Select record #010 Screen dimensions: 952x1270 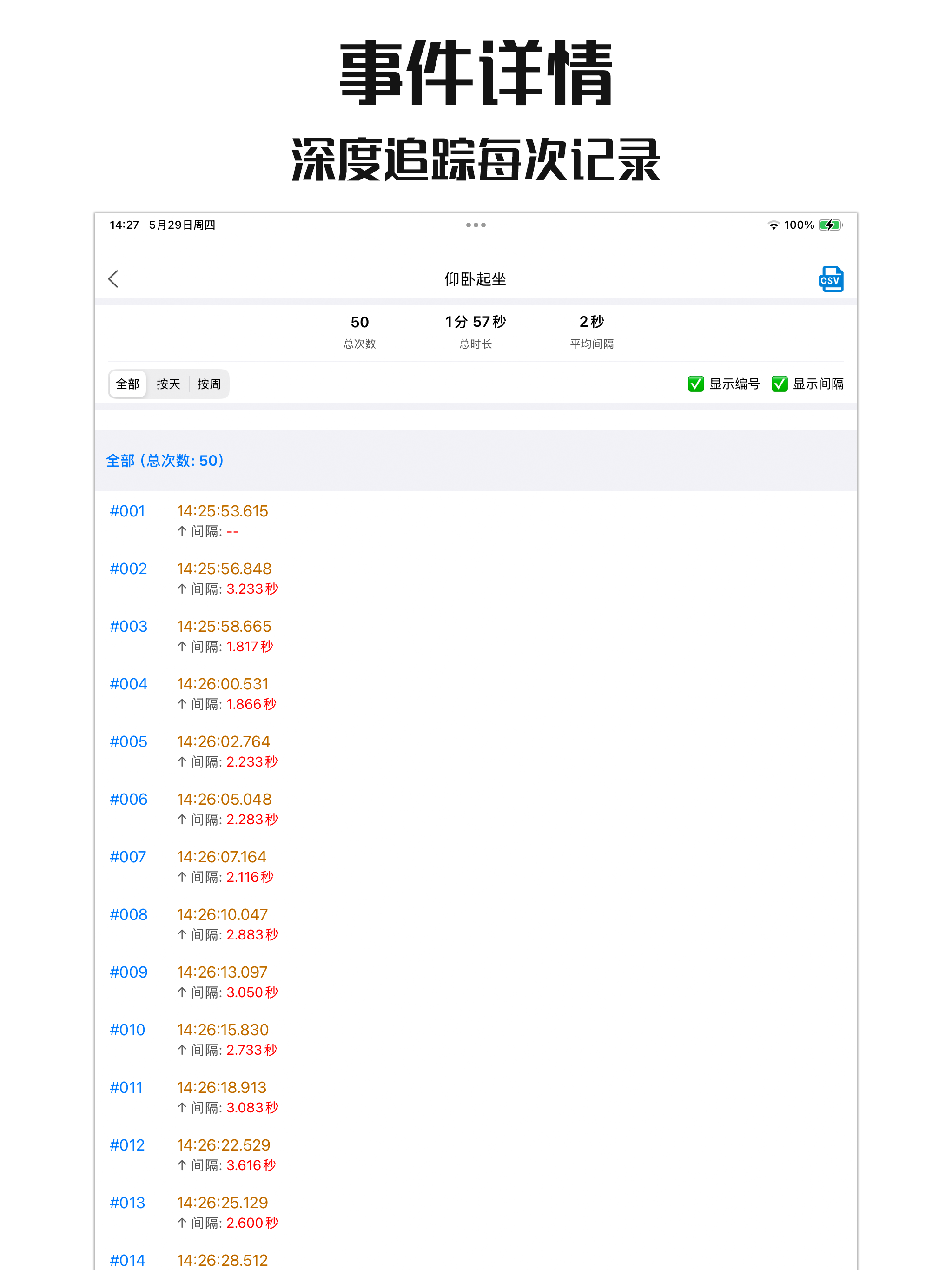(x=127, y=1030)
